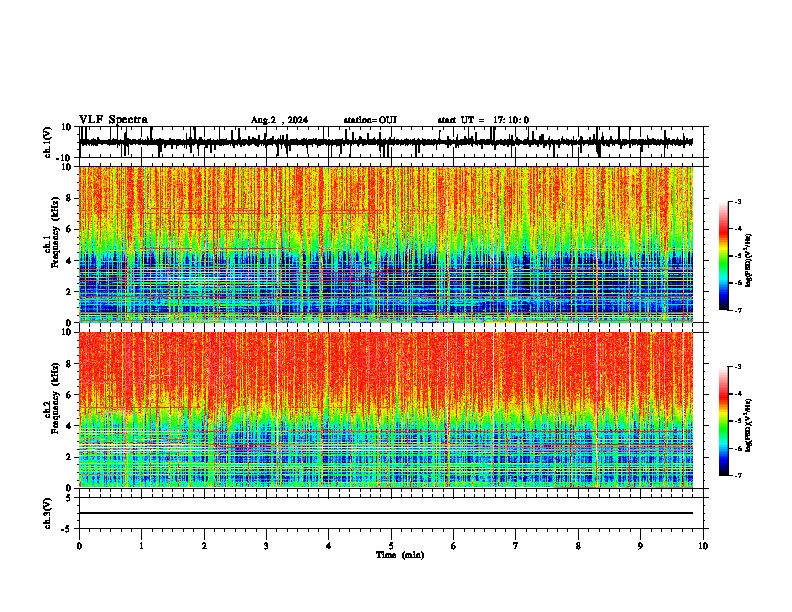Click the ch.3 flat voltage trace line
Viewport: 792px width, 612px height.
(386, 513)
